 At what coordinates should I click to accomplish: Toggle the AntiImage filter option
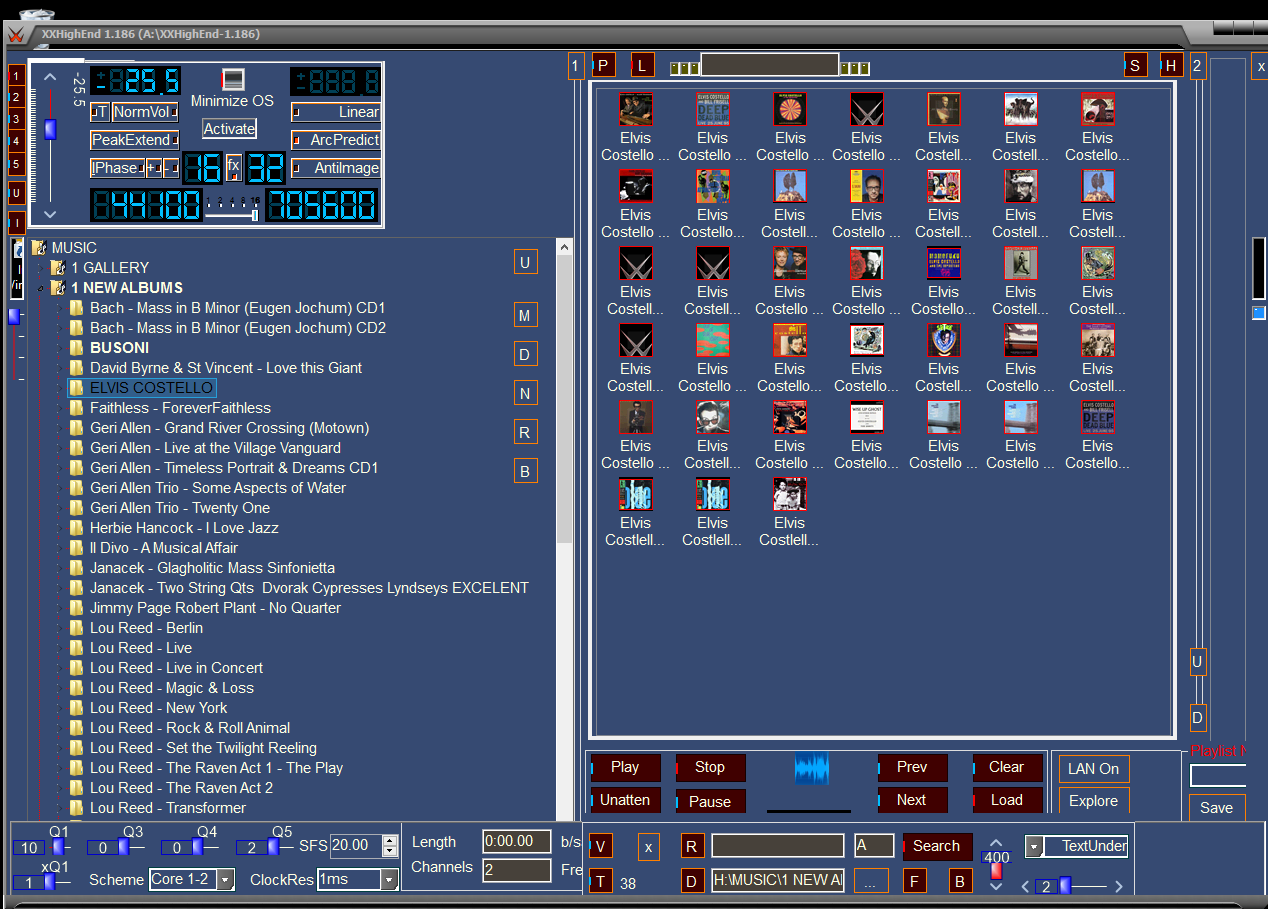coord(336,168)
